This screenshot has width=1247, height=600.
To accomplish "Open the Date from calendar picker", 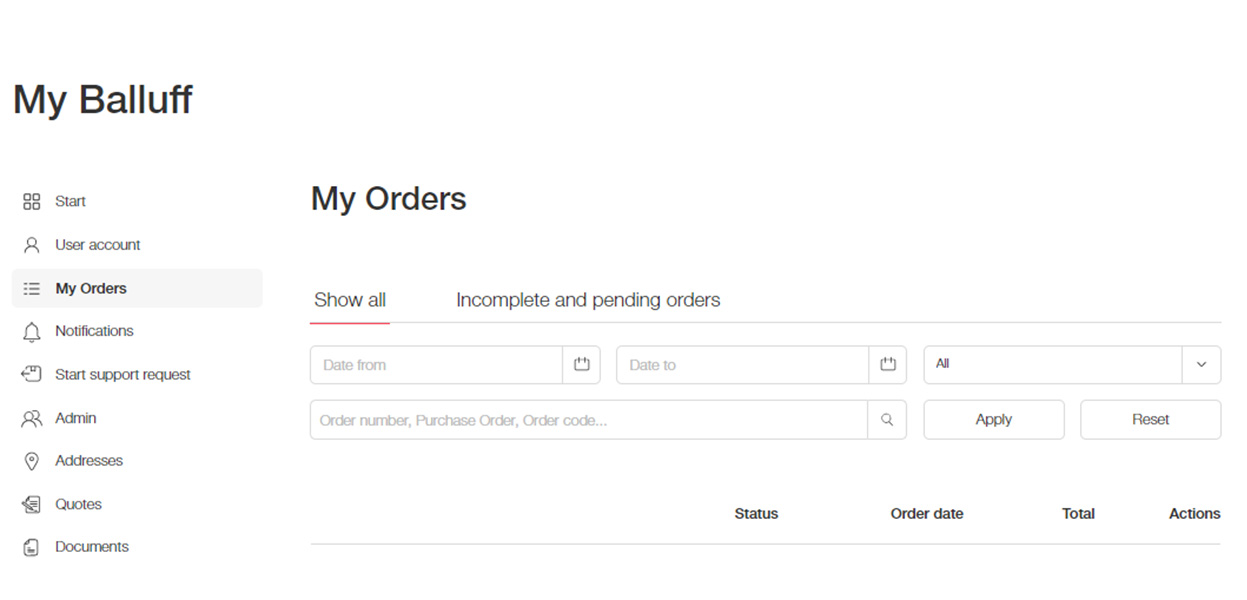I will [x=582, y=365].
